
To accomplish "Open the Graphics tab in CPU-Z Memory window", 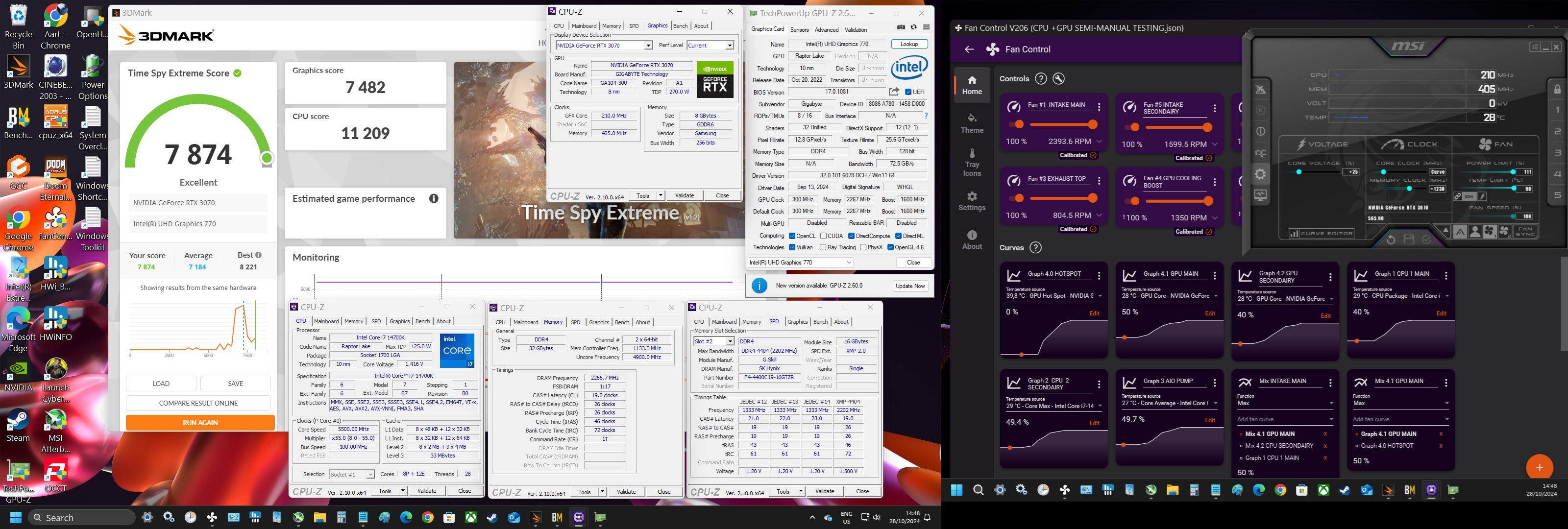I will point(599,322).
